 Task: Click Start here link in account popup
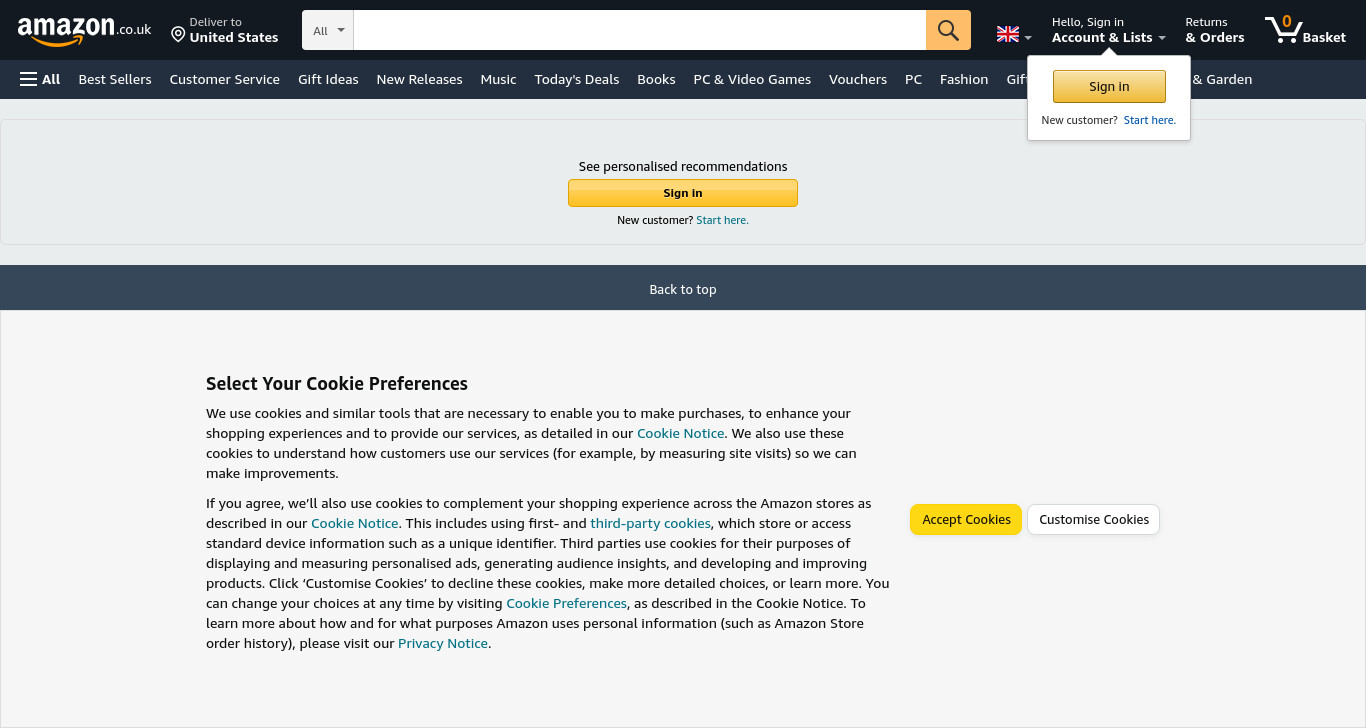click(1150, 120)
